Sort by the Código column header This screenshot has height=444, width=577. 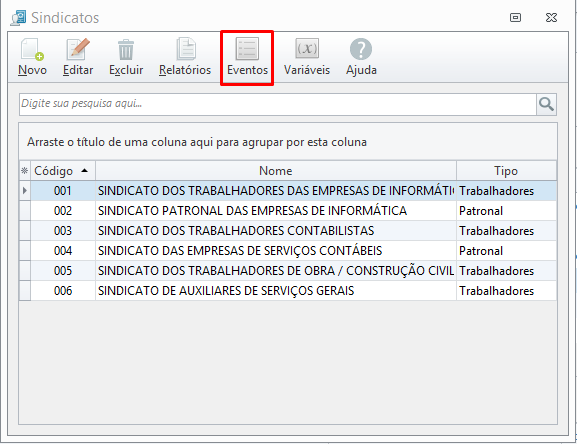[63, 171]
